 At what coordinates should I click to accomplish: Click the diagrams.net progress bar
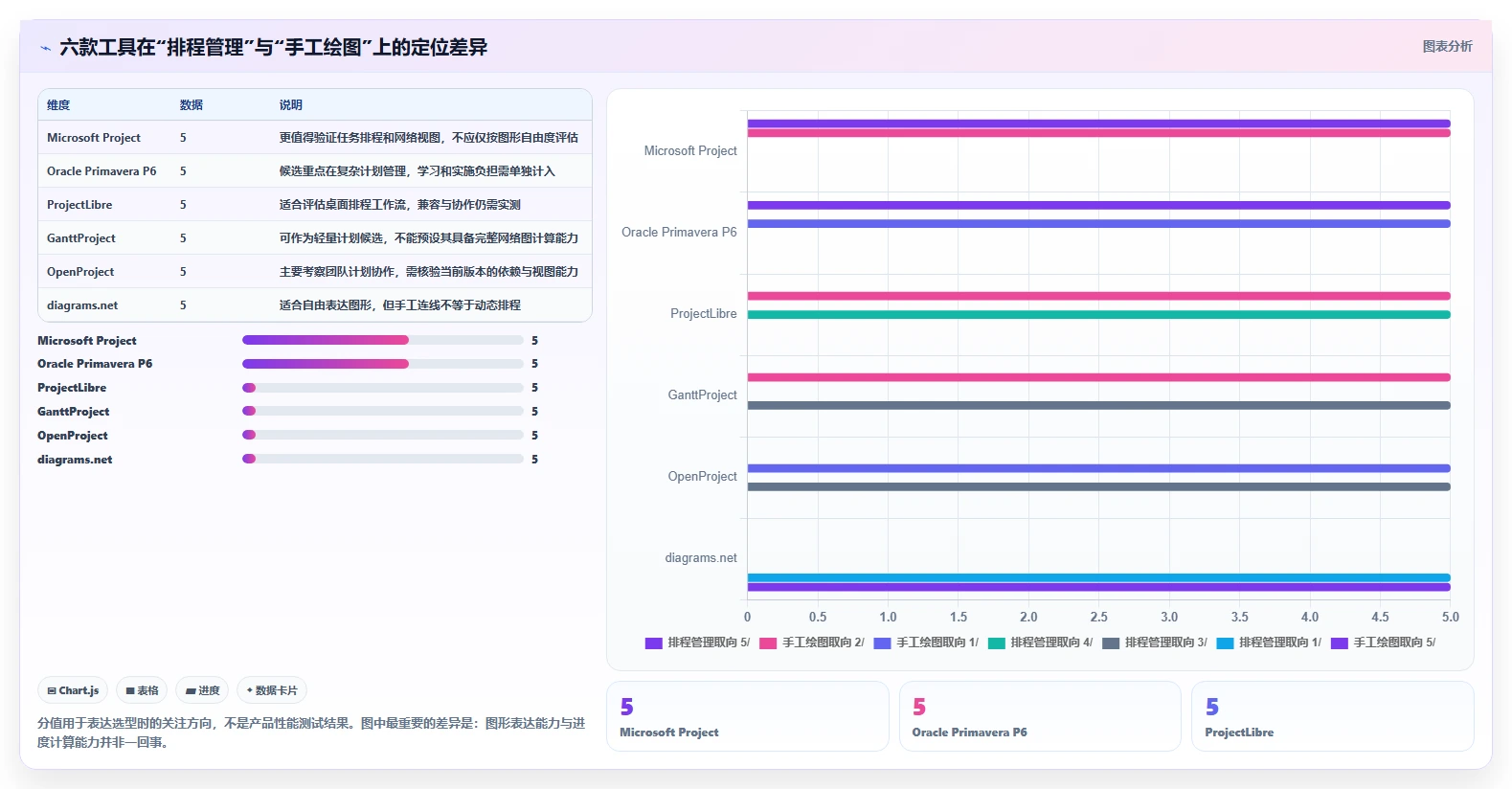[383, 459]
